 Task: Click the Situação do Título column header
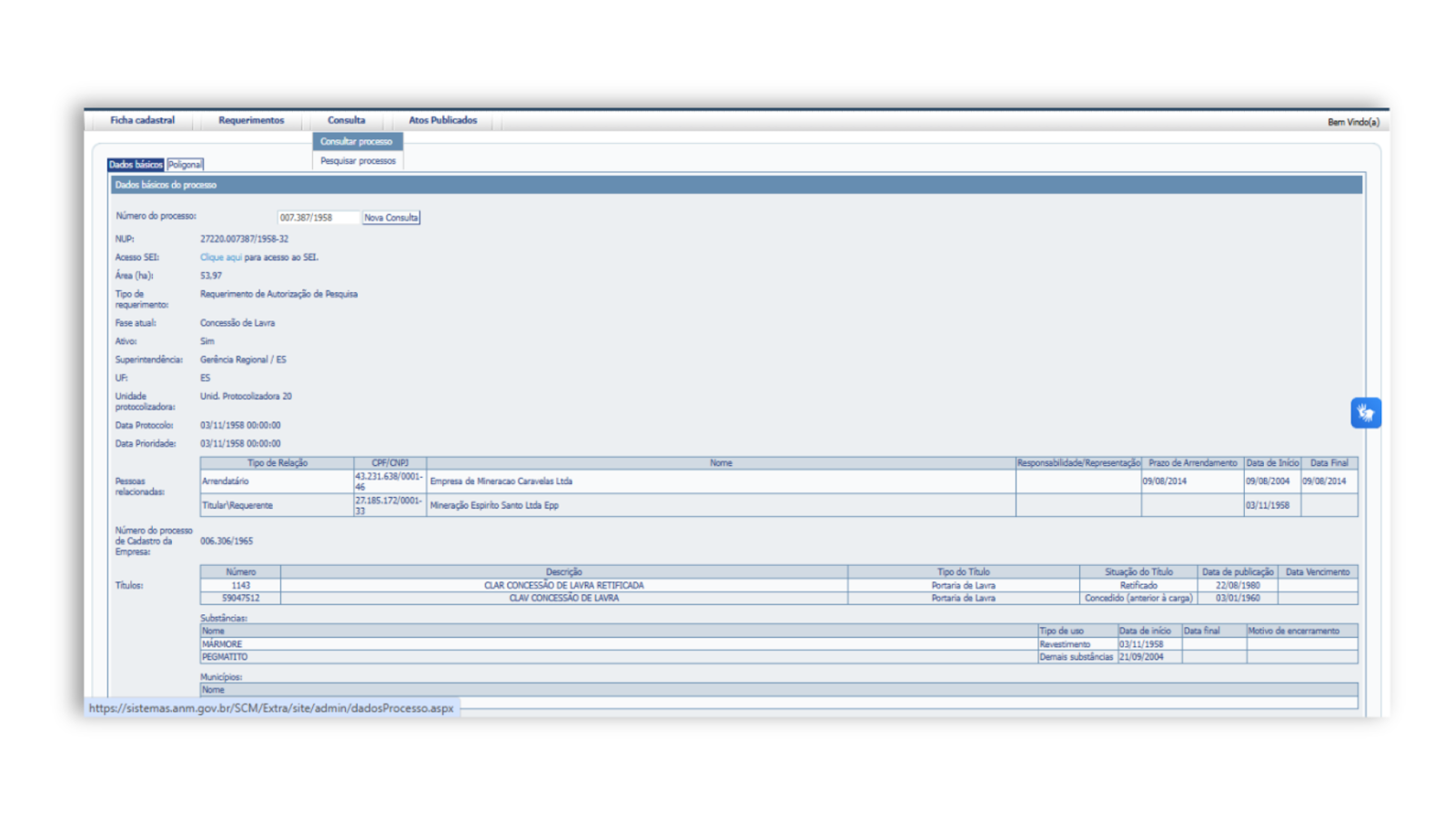(1138, 572)
